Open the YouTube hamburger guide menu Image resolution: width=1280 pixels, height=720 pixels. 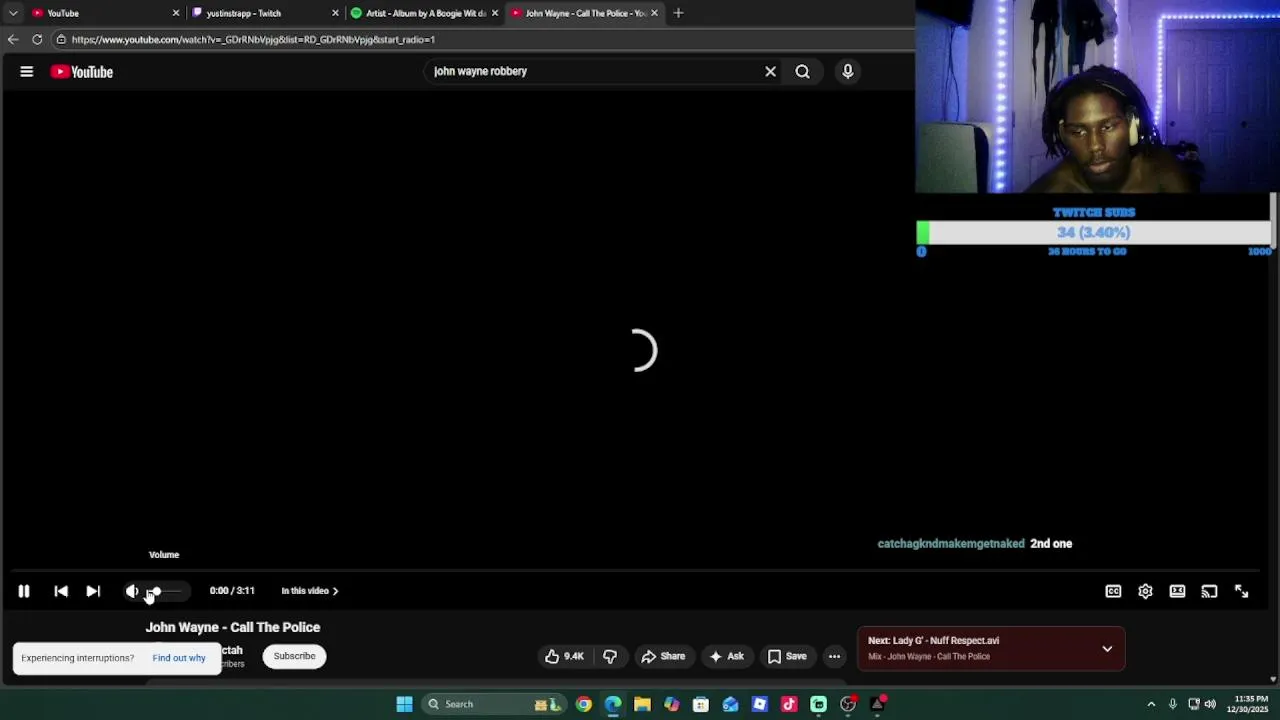(27, 72)
